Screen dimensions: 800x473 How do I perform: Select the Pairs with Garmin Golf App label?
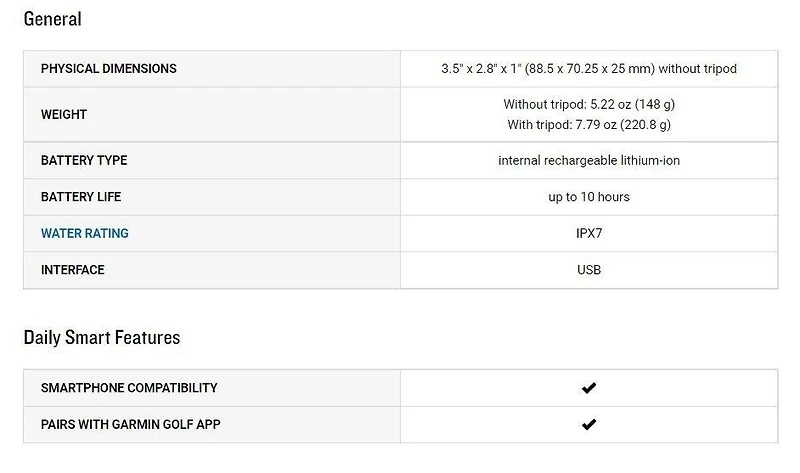tap(131, 424)
